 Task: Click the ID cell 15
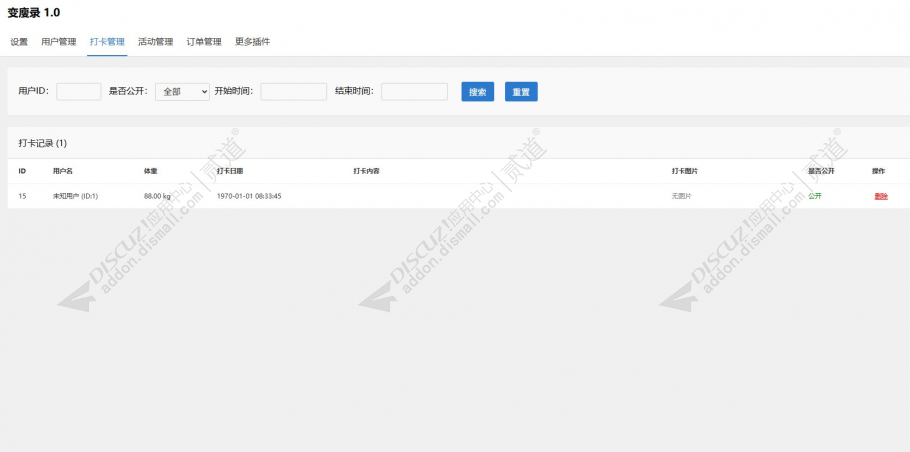[x=22, y=196]
